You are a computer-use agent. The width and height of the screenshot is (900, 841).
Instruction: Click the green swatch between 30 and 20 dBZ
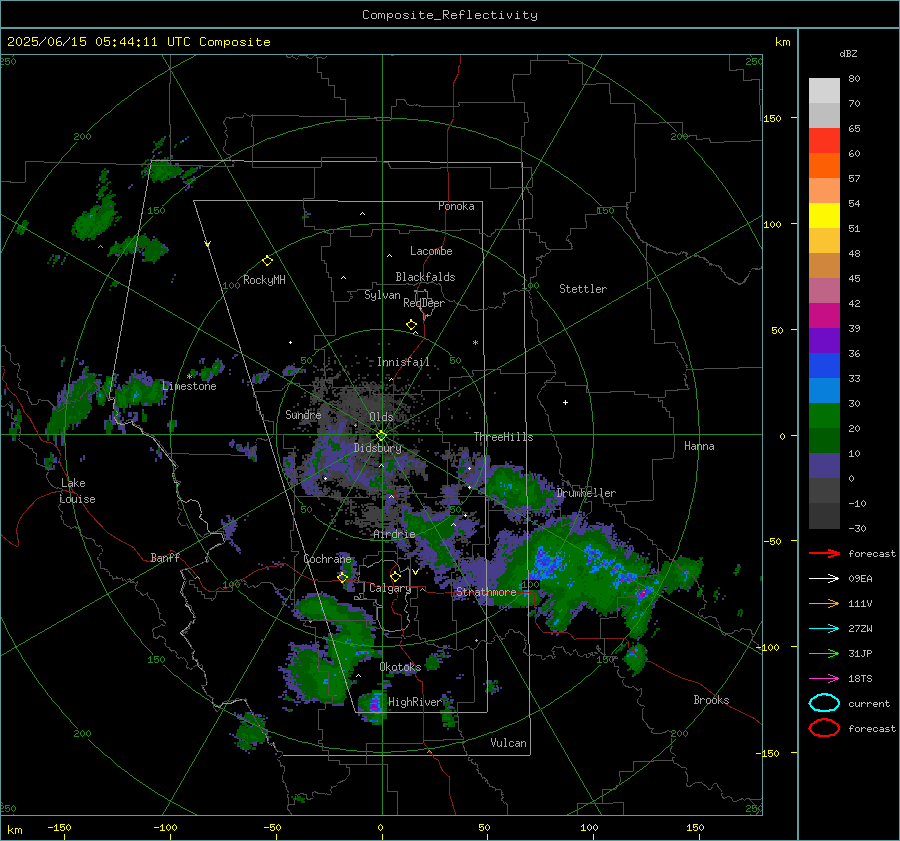coord(824,416)
